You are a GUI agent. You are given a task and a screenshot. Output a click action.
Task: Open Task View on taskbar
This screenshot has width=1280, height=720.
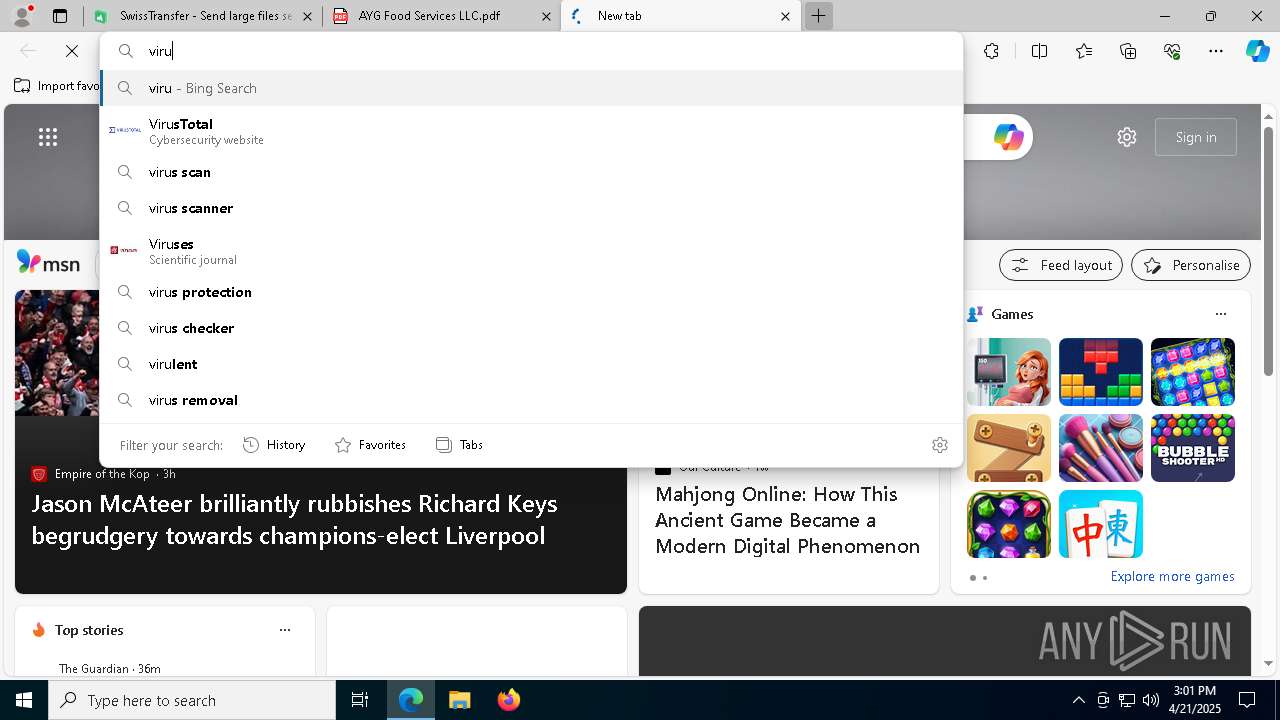pyautogui.click(x=360, y=700)
